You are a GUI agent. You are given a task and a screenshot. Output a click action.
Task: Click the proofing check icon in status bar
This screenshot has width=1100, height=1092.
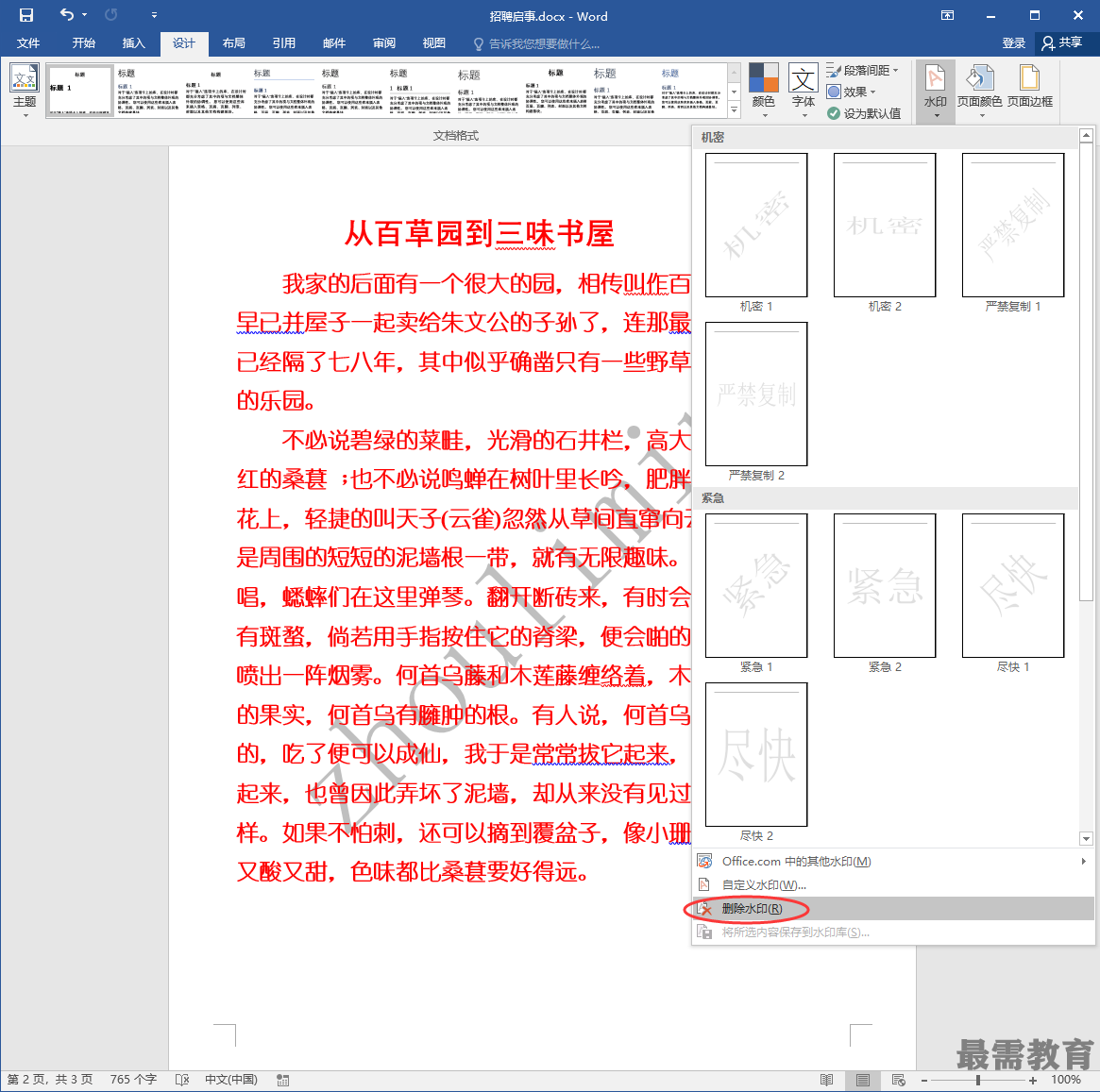[x=182, y=1080]
